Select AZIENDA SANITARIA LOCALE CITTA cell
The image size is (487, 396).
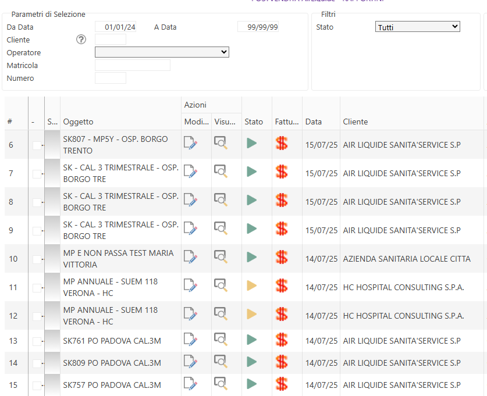[407, 259]
